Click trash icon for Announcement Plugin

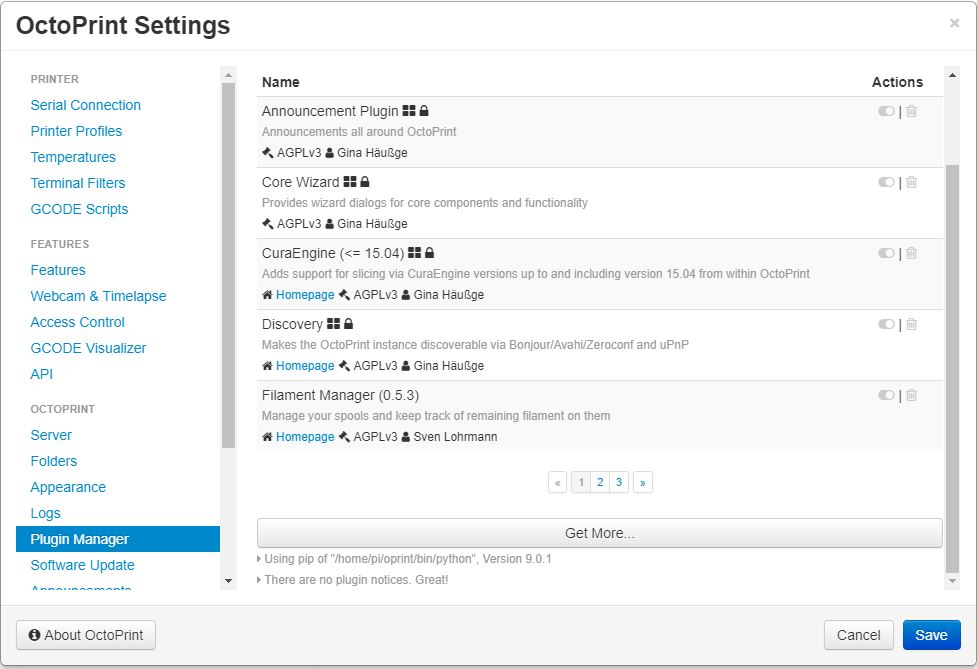click(x=912, y=111)
